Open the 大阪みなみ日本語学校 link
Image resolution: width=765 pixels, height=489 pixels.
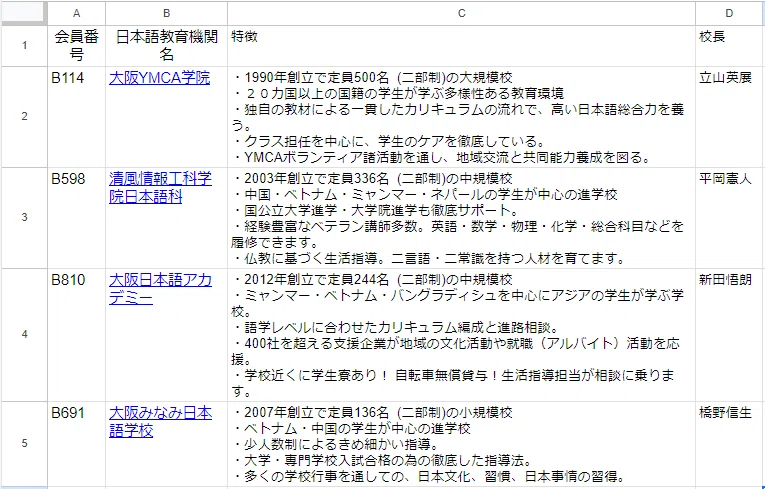161,422
